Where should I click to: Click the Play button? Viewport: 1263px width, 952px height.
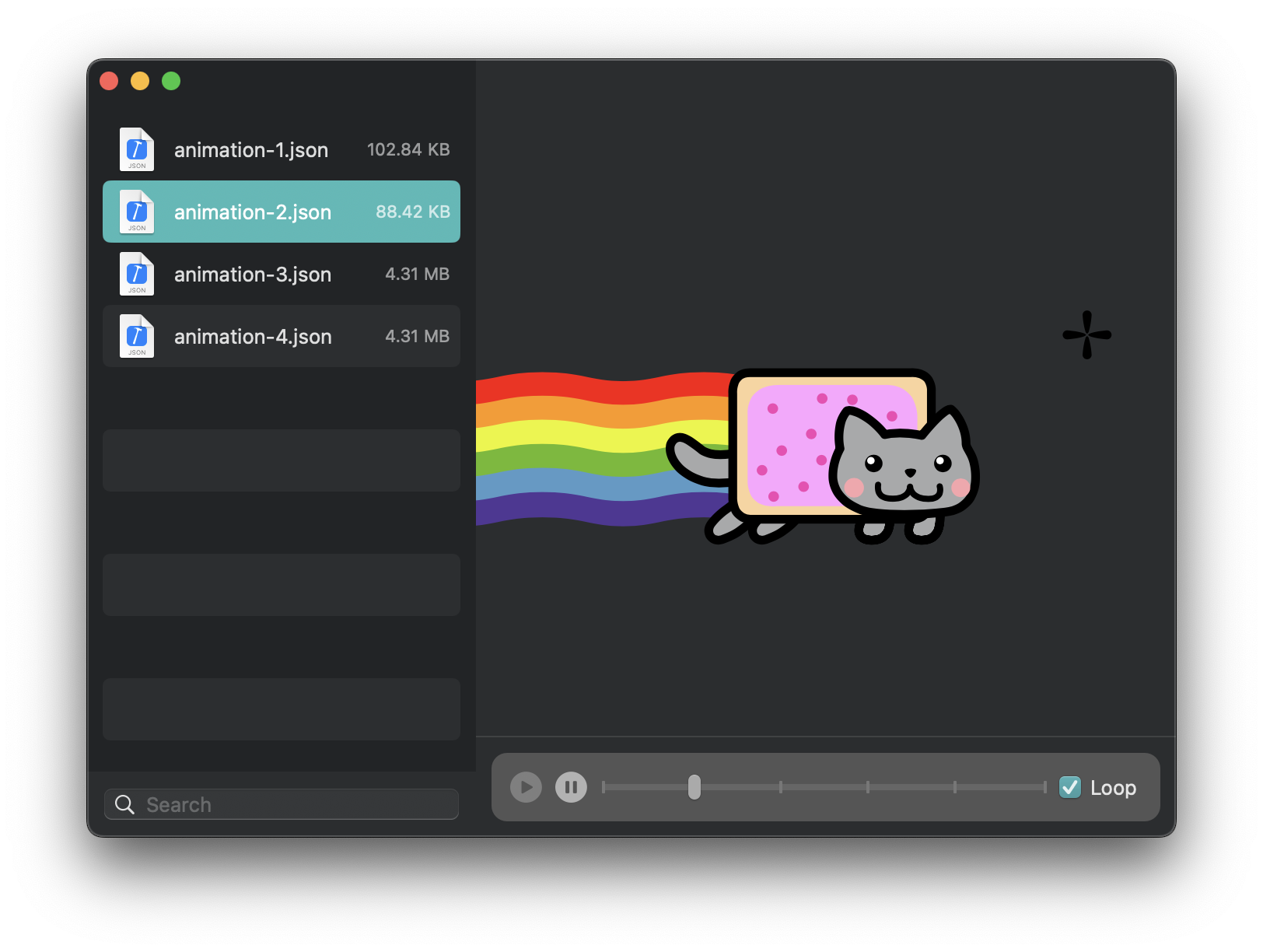(526, 787)
